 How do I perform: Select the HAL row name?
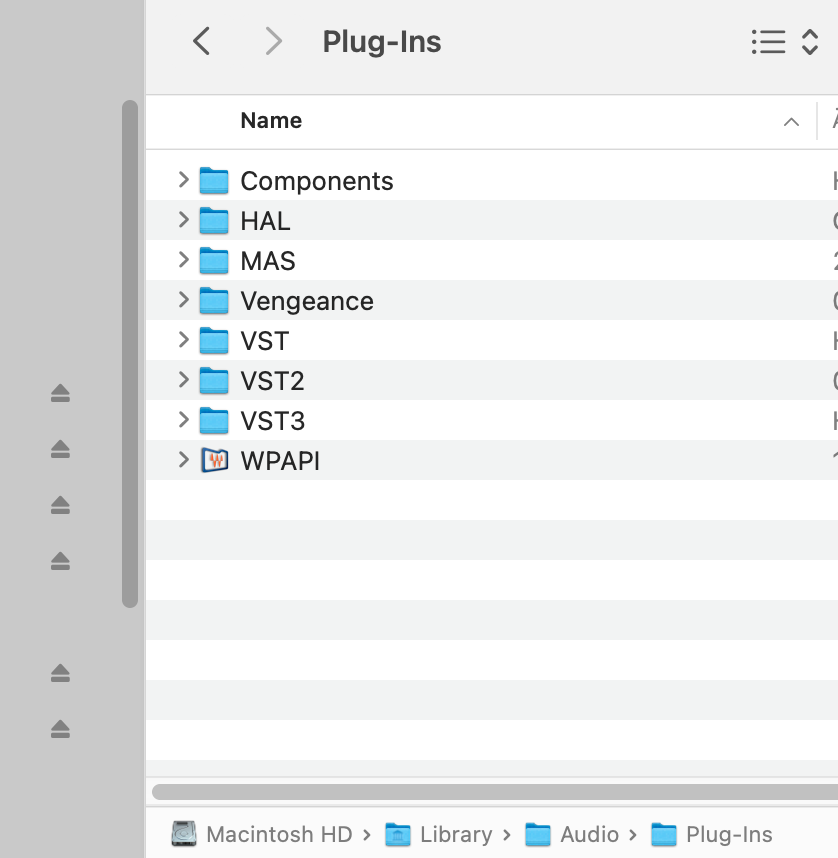pos(265,221)
